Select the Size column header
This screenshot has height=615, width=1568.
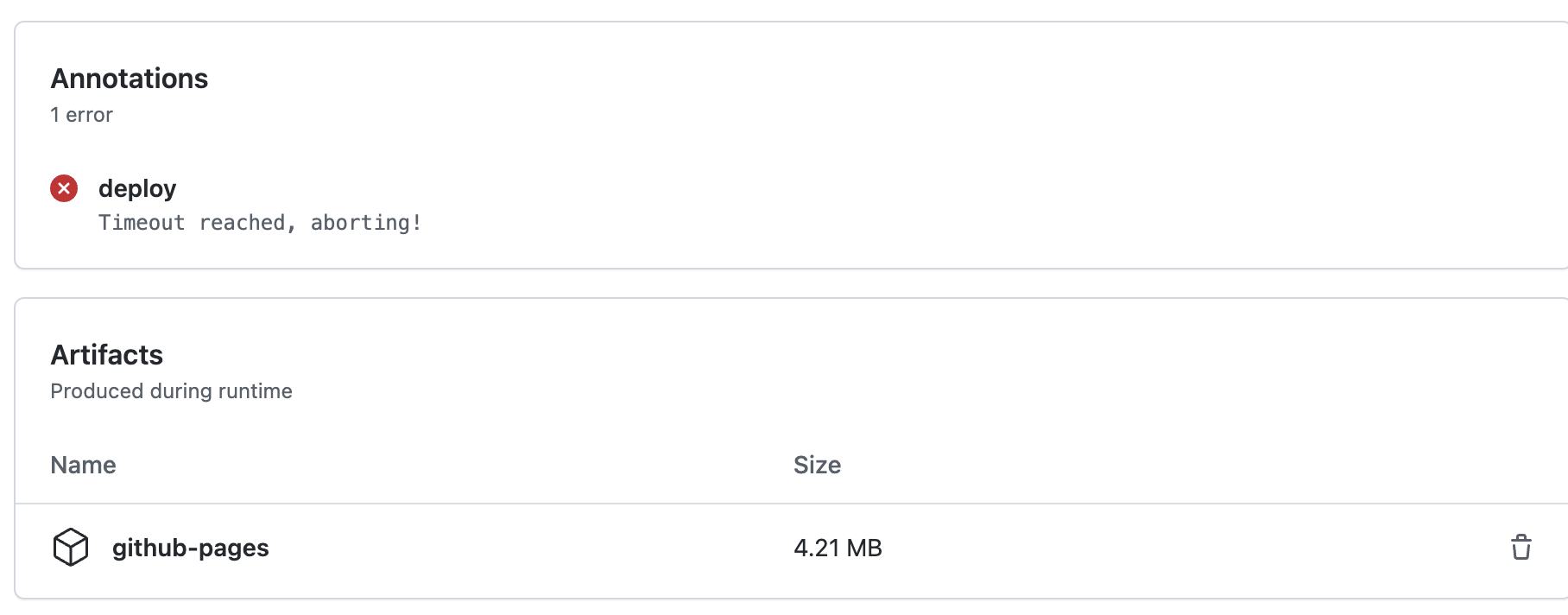click(x=818, y=465)
